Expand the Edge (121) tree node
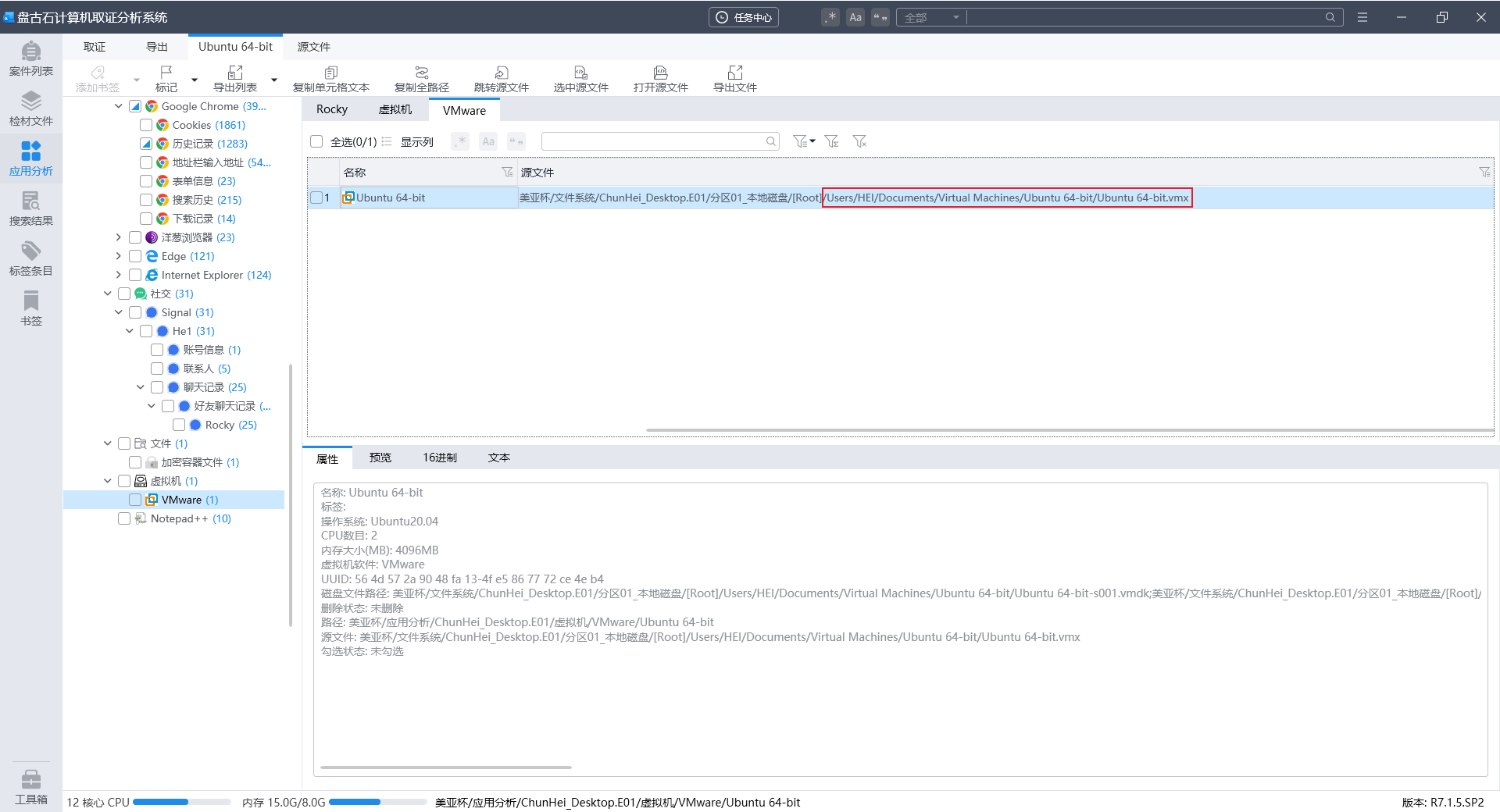The image size is (1500, 812). pos(119,256)
